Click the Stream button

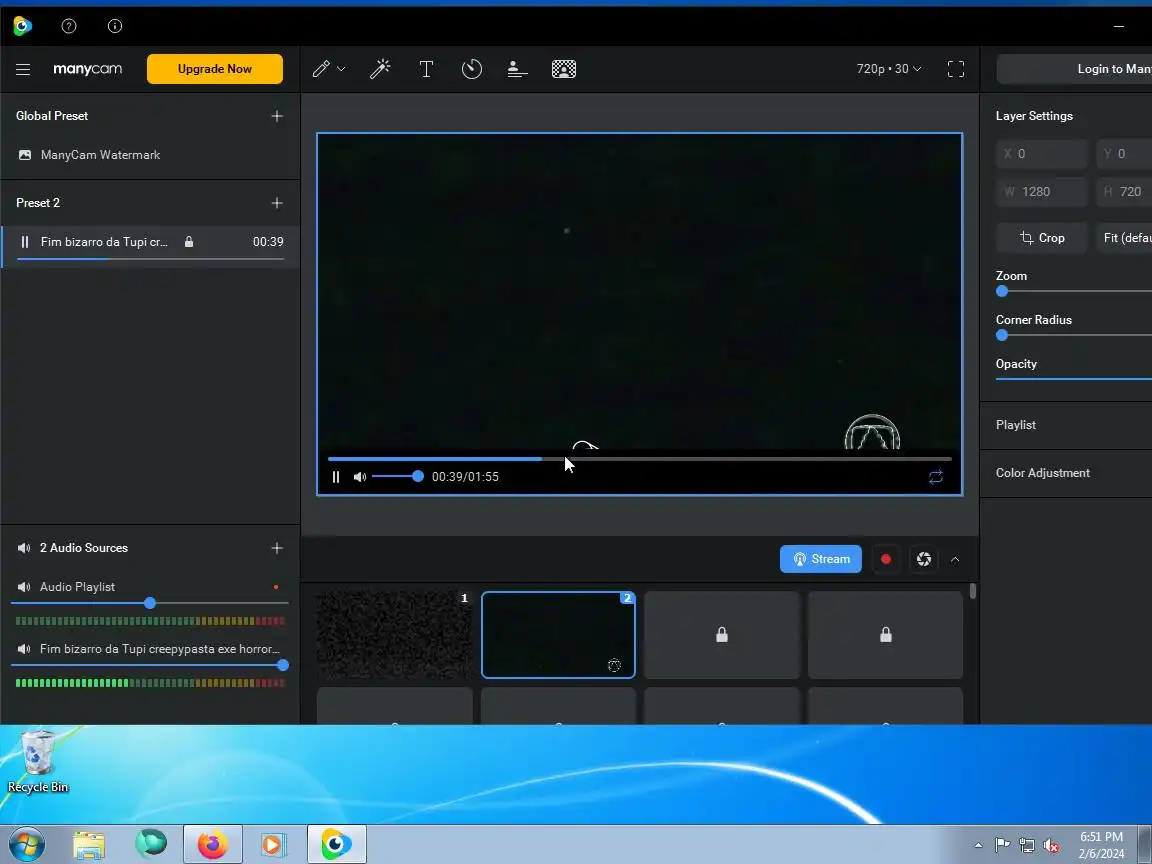click(x=821, y=559)
